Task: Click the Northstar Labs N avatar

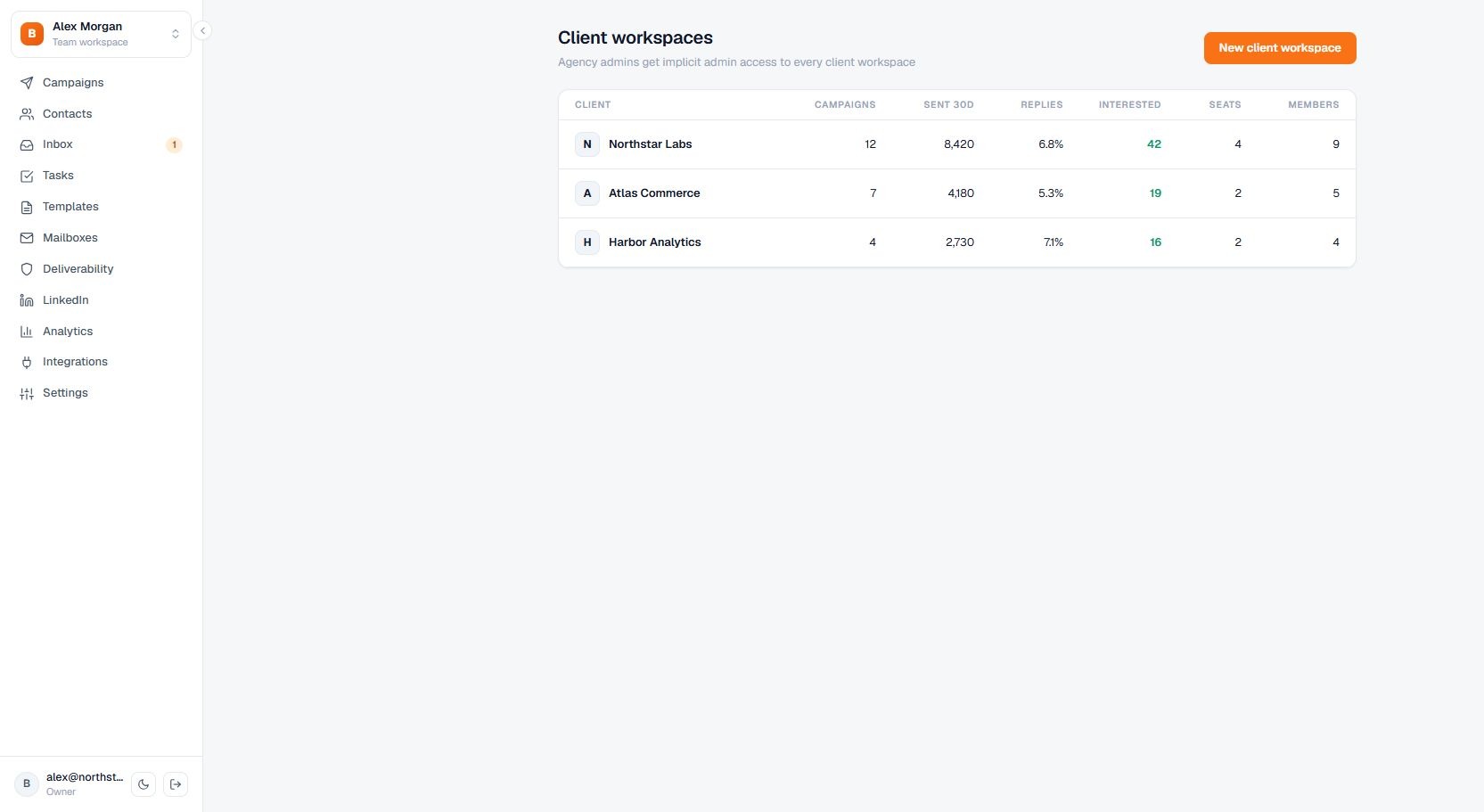Action: 587,144
